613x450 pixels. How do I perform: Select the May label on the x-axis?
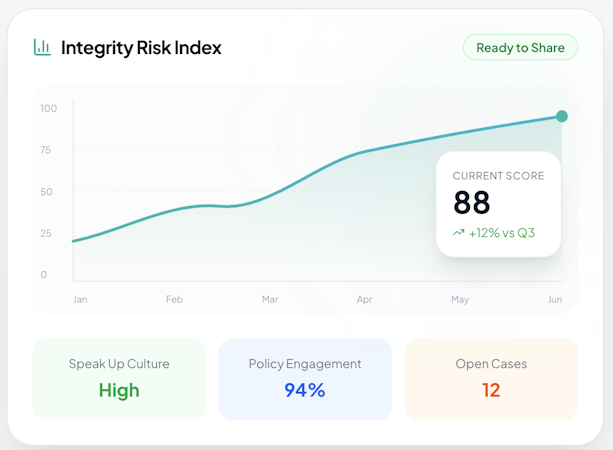coord(460,299)
